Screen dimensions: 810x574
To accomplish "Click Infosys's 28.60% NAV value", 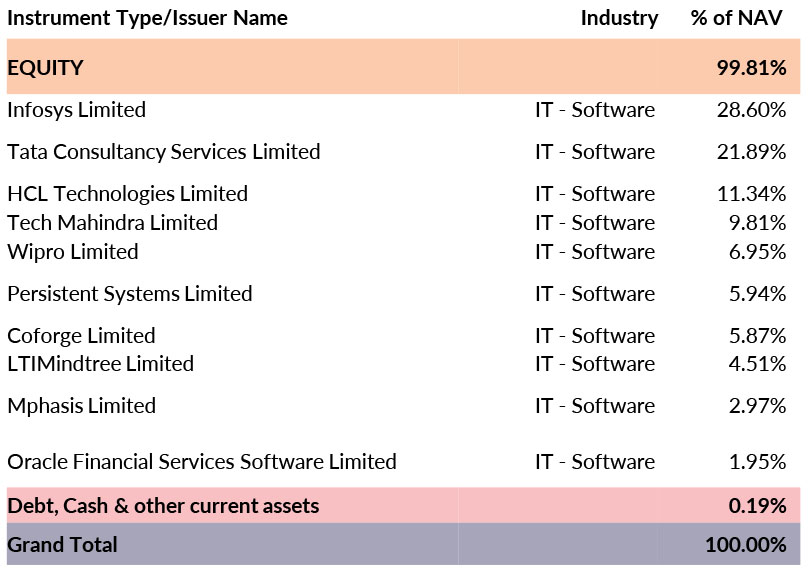I will pos(751,110).
